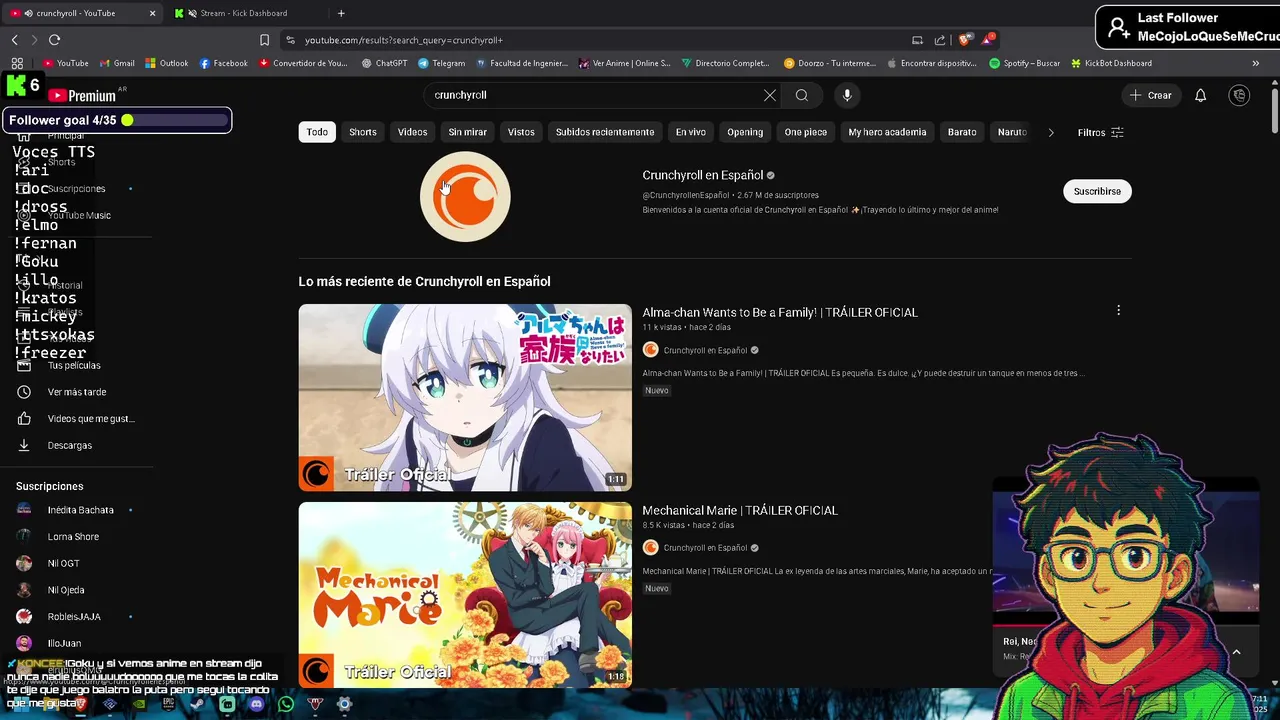1280x720 pixels.
Task: Open the Outlook bookmark
Action: click(x=167, y=63)
